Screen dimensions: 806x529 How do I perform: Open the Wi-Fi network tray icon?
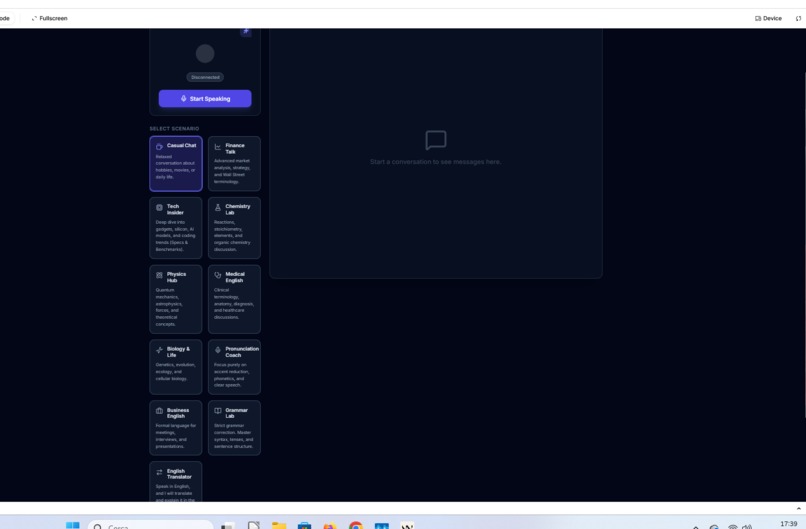[732, 526]
